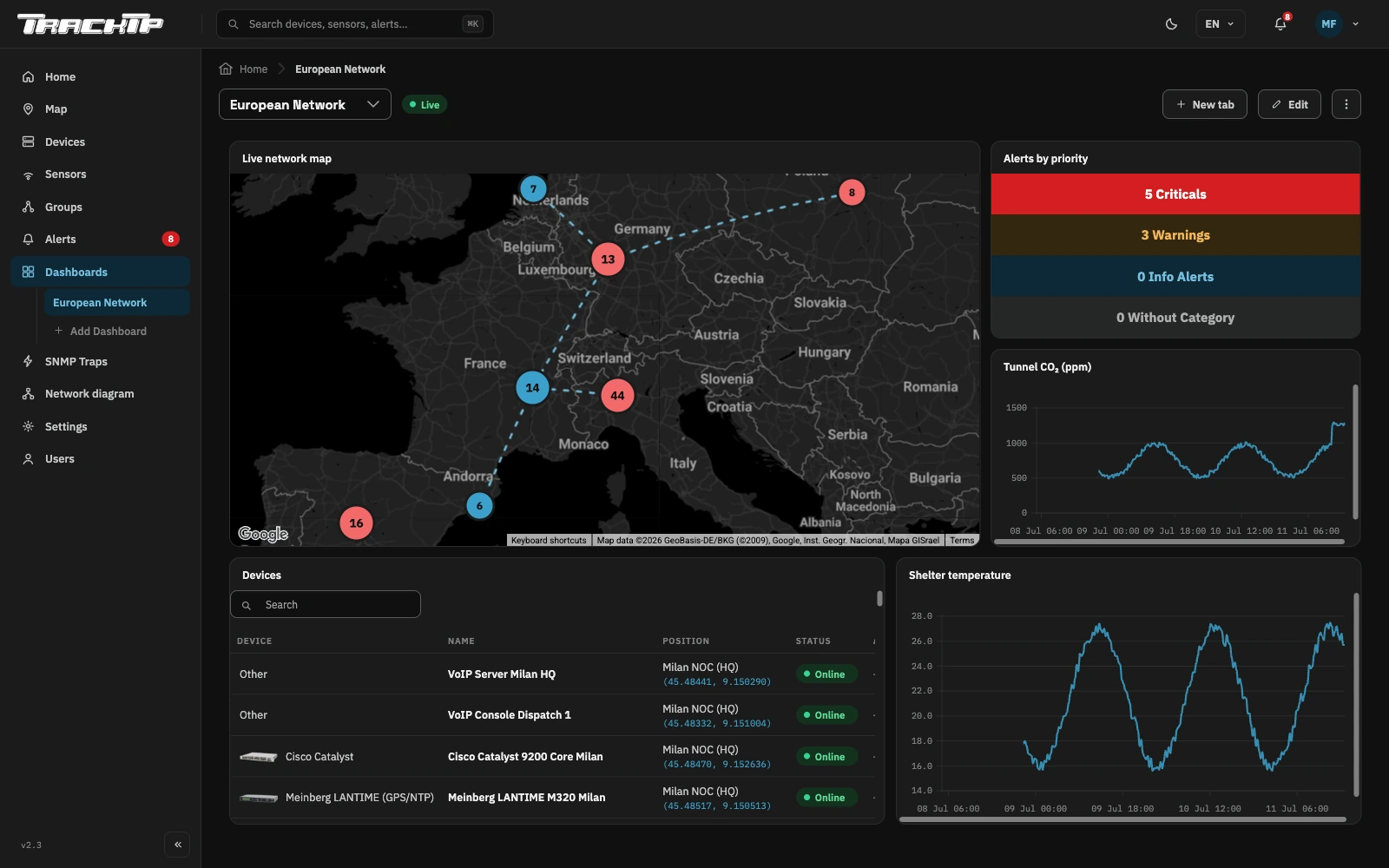This screenshot has width=1389, height=868.
Task: Select the 0 Without Category bar
Action: point(1175,318)
